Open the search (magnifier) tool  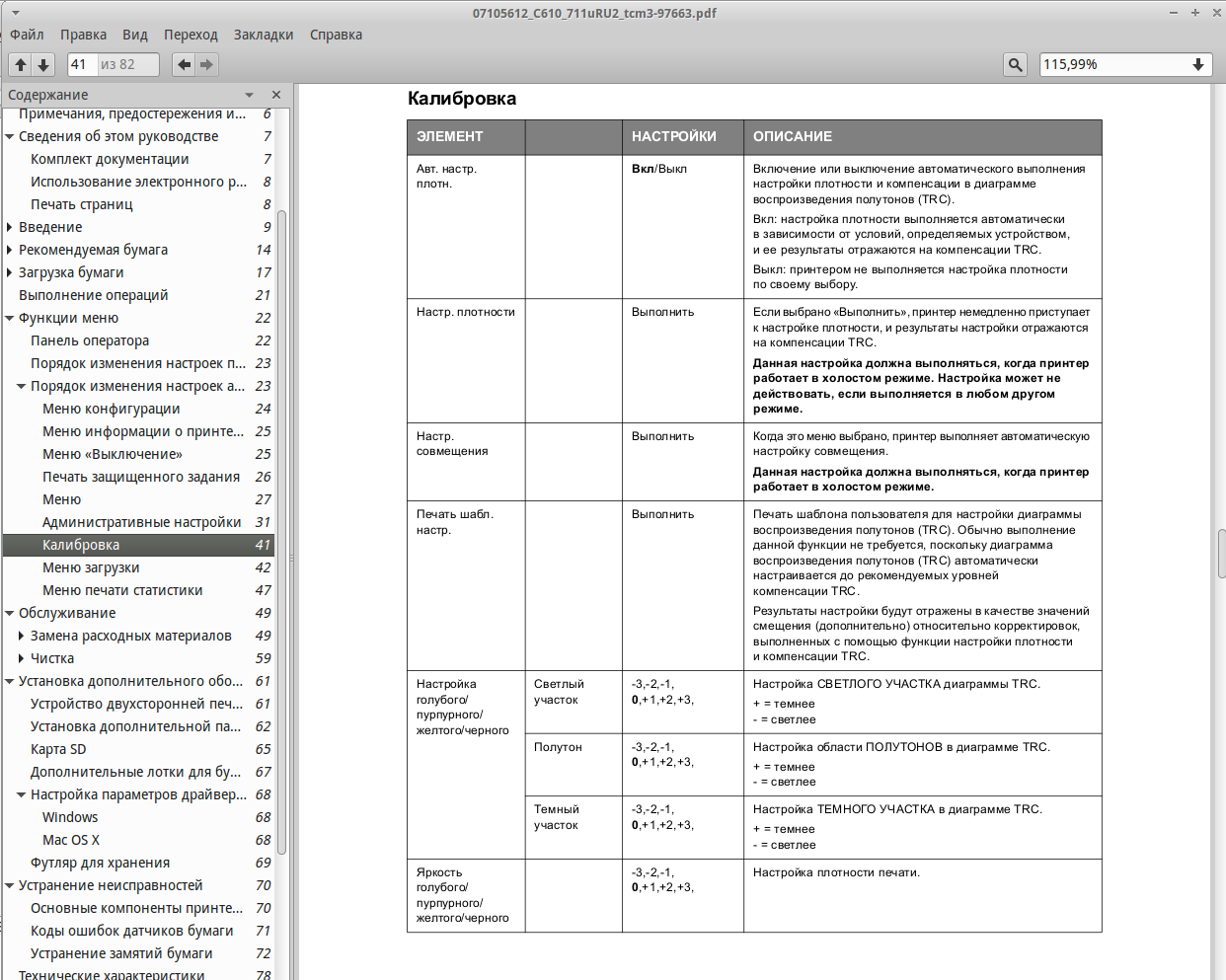click(1015, 64)
